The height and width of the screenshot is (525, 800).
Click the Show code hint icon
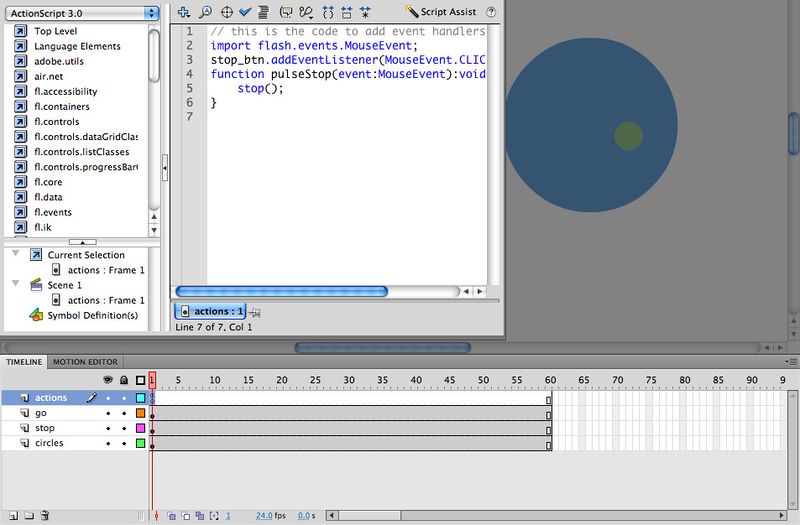click(285, 12)
